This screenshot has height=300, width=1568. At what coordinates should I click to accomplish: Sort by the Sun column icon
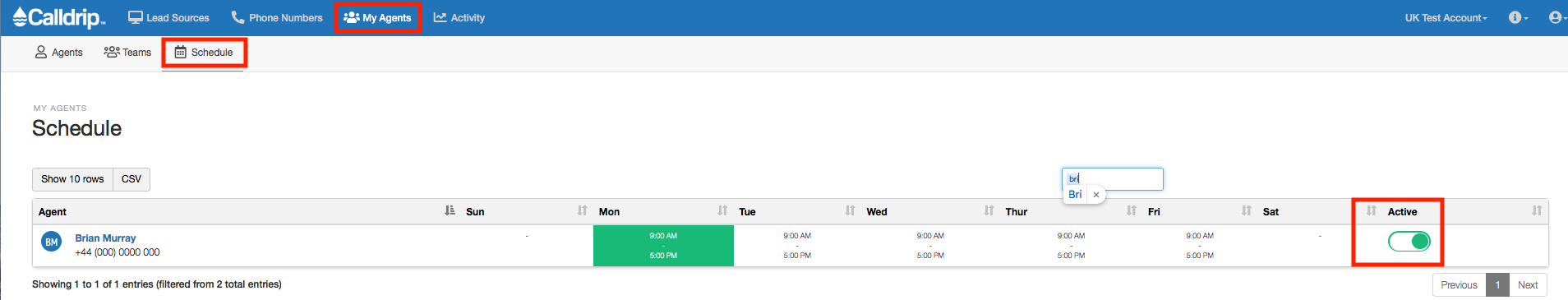click(582, 211)
